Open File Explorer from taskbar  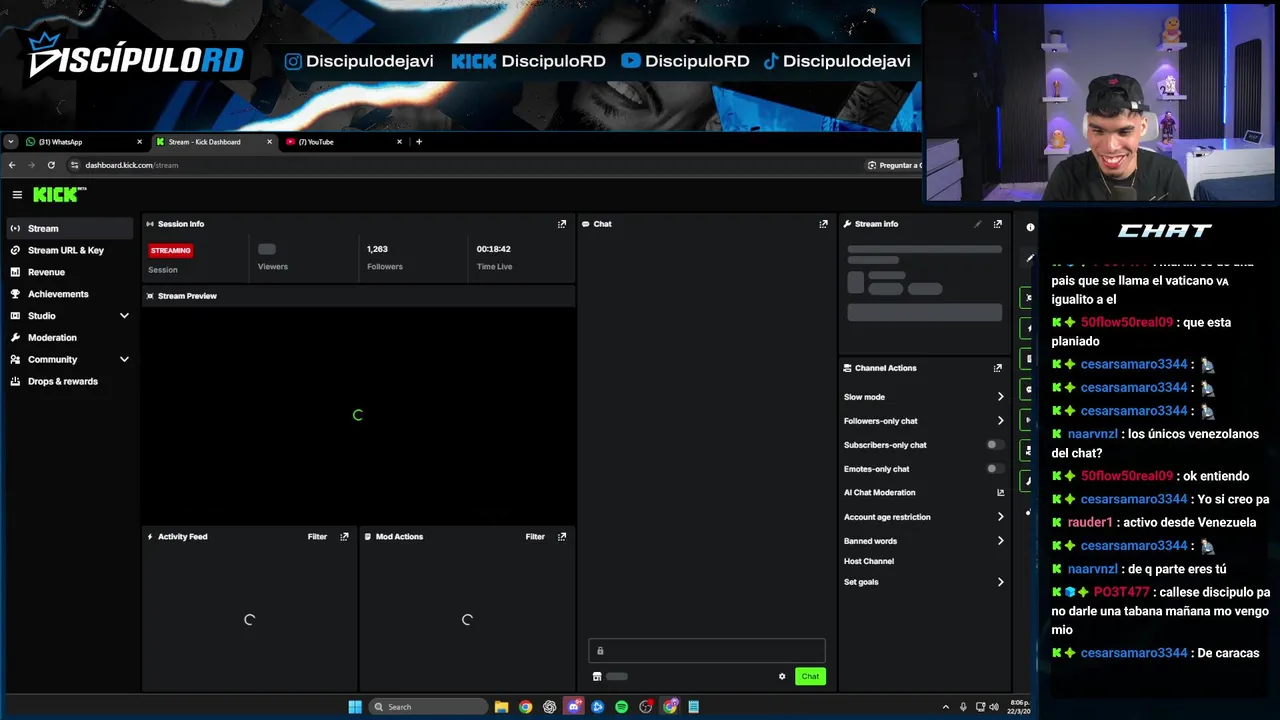[502, 707]
